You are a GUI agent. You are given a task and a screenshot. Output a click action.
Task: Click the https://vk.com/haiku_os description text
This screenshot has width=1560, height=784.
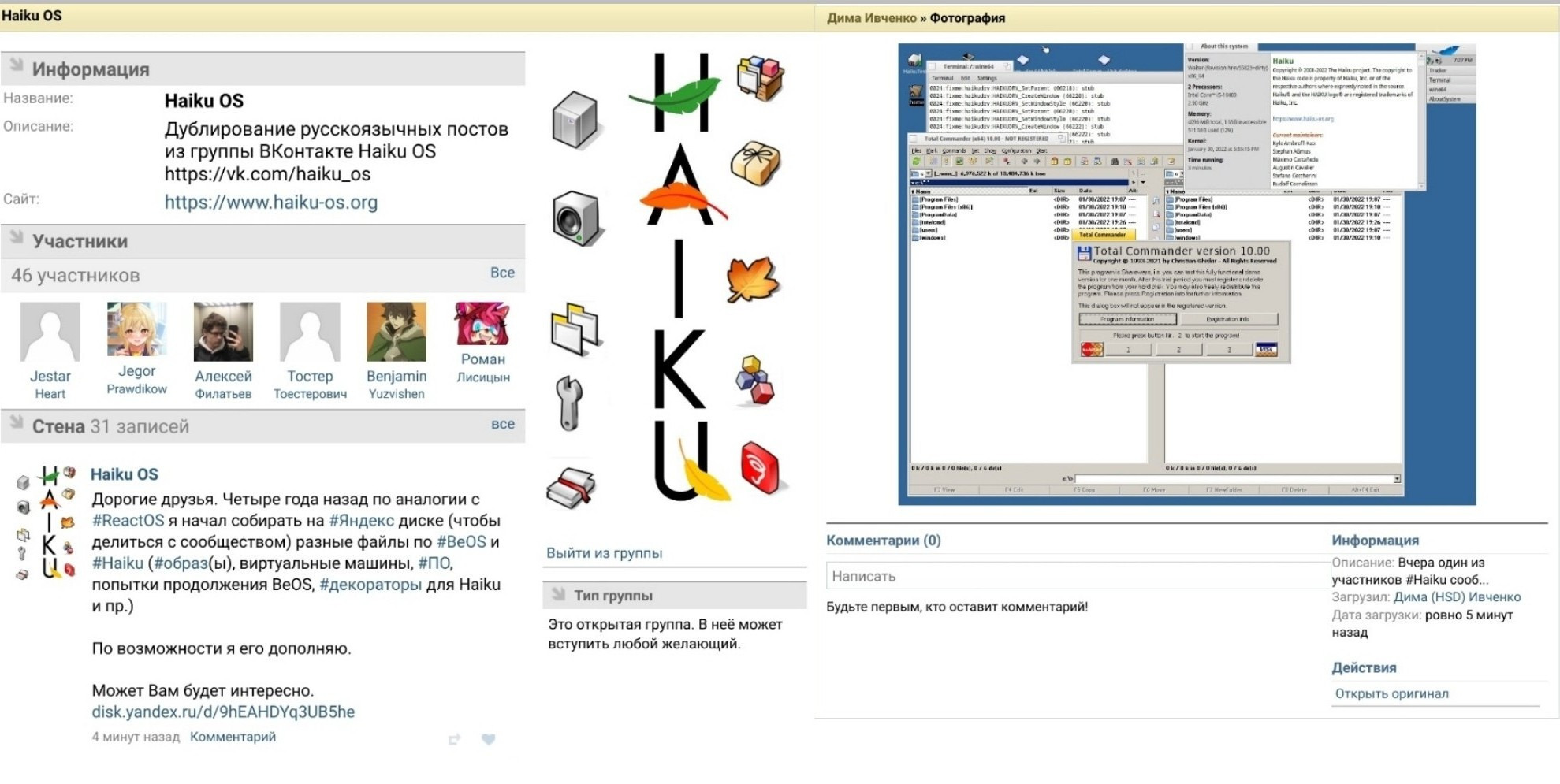click(268, 174)
